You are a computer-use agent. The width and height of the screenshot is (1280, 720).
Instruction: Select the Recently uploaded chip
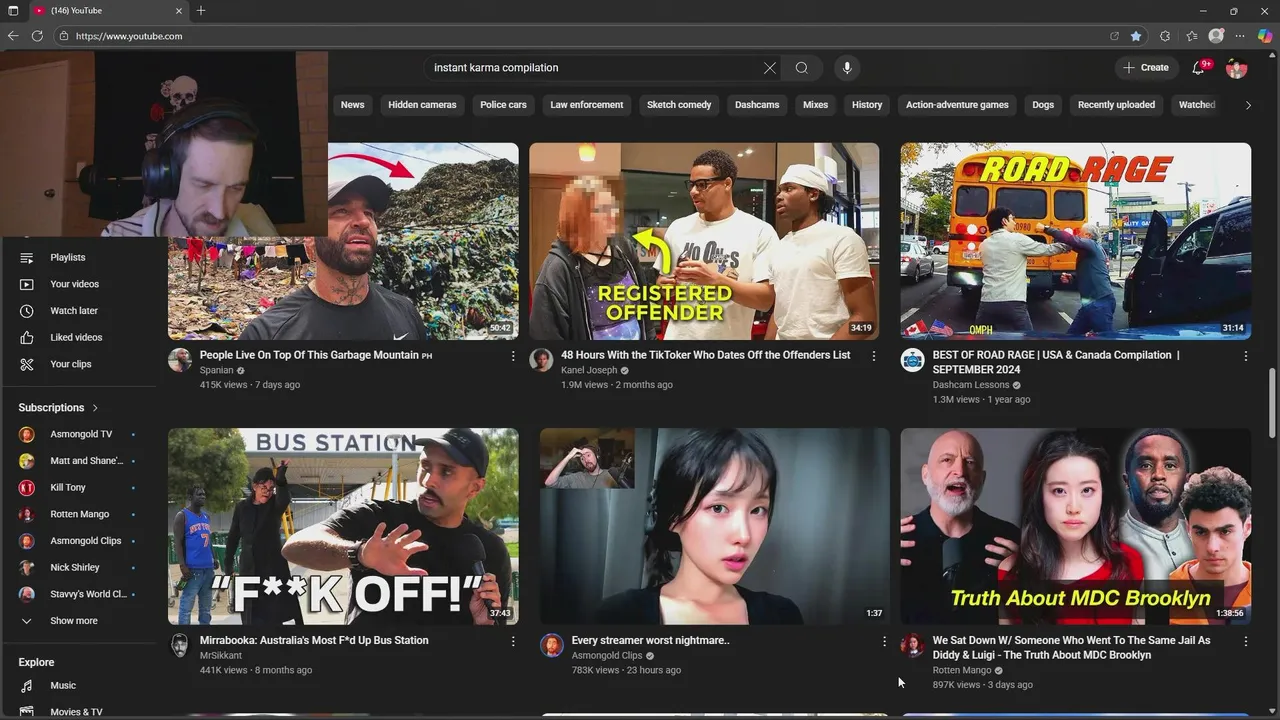click(1116, 105)
